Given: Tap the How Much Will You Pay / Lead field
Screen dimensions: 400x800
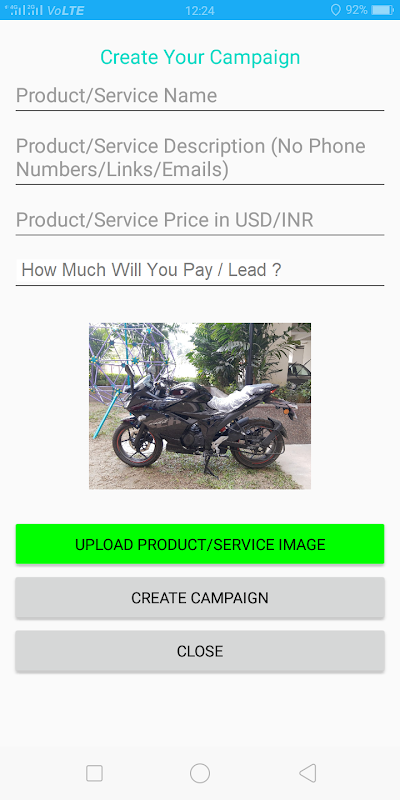Looking at the screenshot, I should pyautogui.click(x=199, y=270).
